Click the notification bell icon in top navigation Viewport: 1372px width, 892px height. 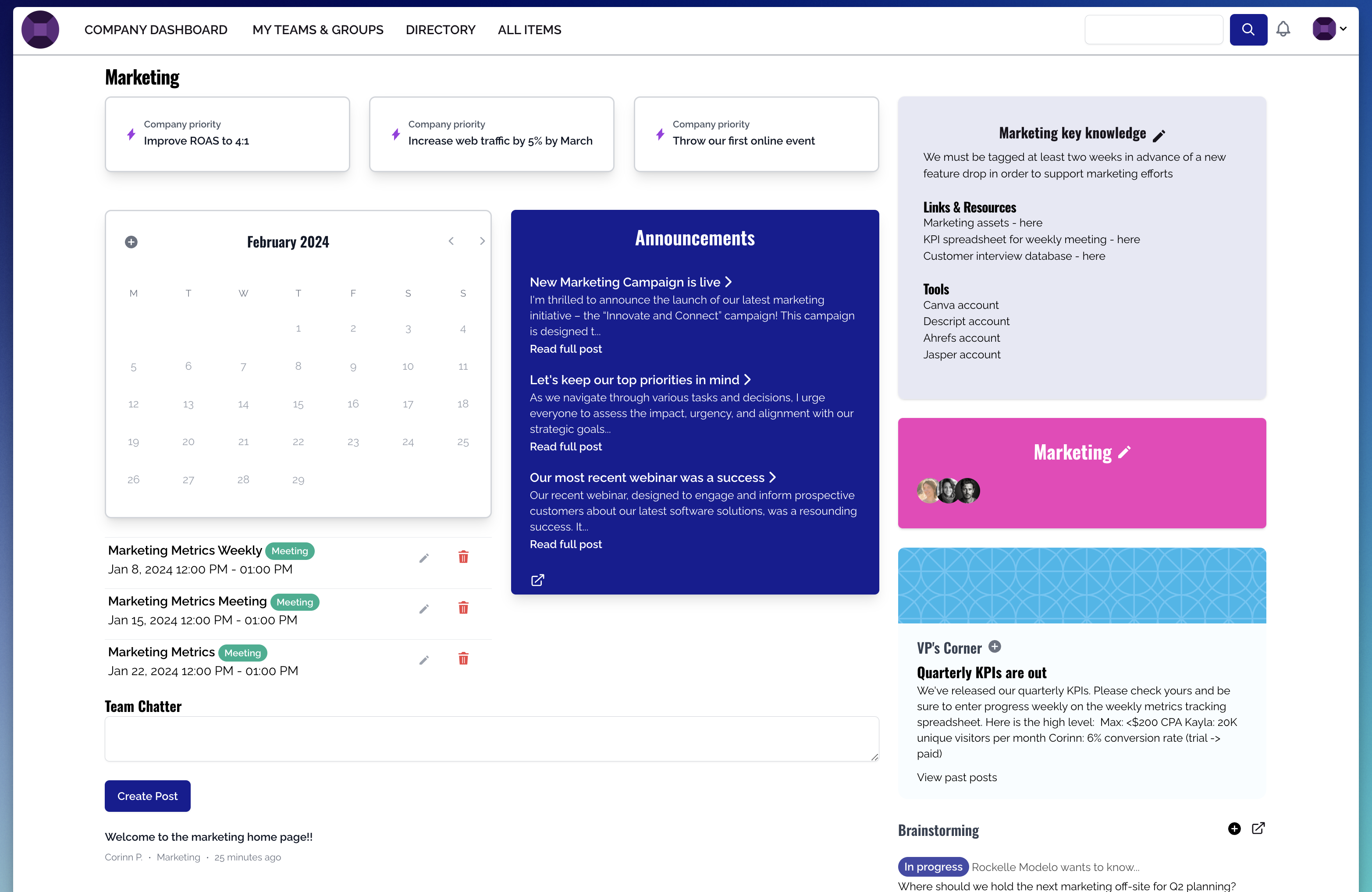click(x=1283, y=29)
